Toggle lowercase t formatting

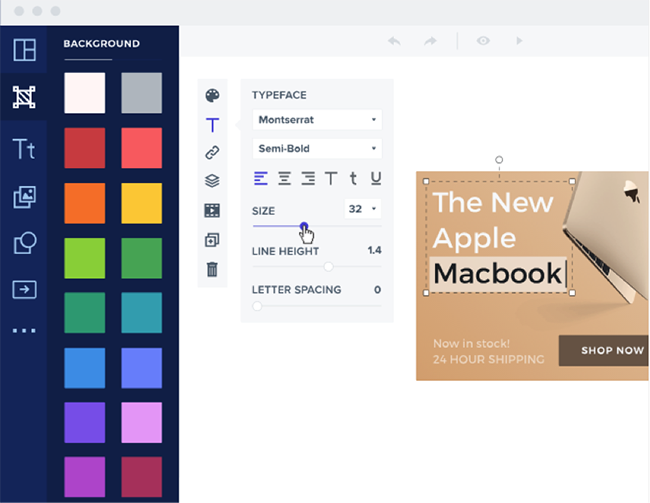click(x=353, y=178)
